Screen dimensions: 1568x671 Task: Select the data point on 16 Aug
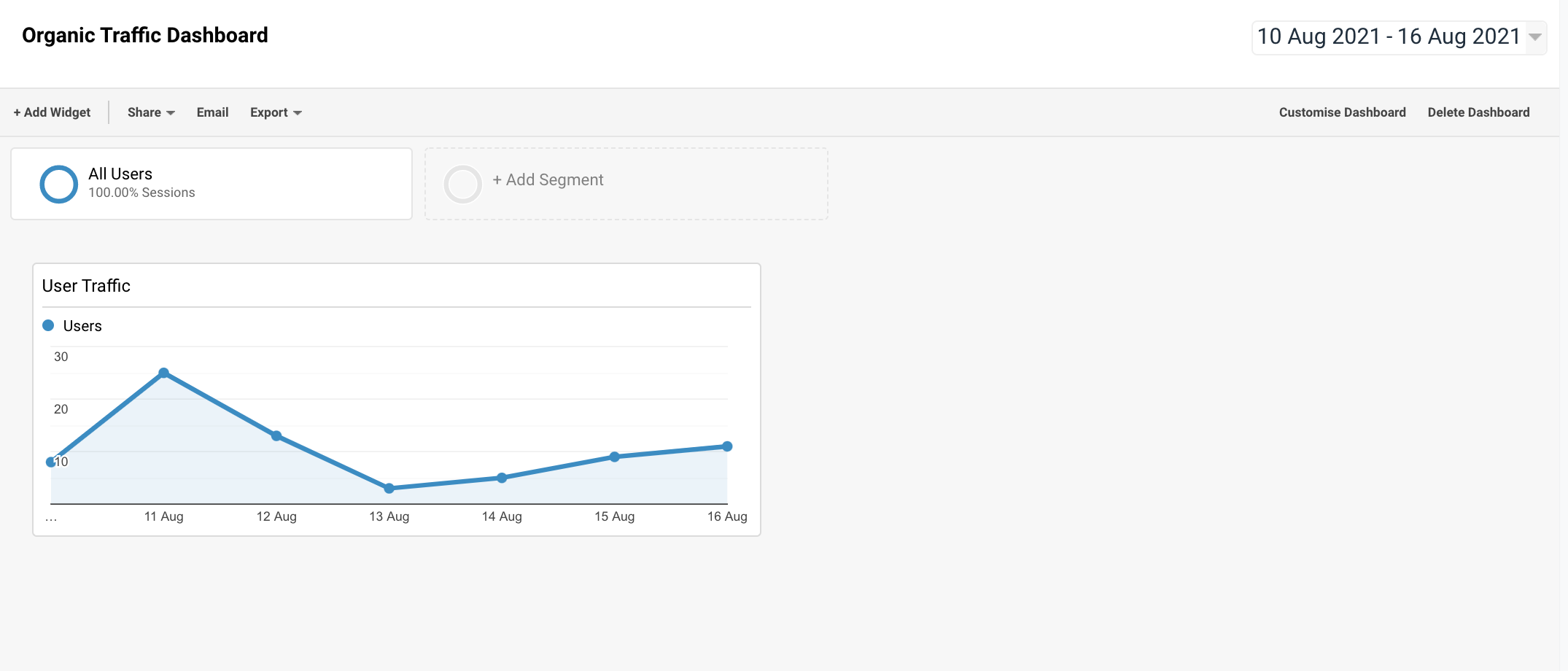point(726,446)
